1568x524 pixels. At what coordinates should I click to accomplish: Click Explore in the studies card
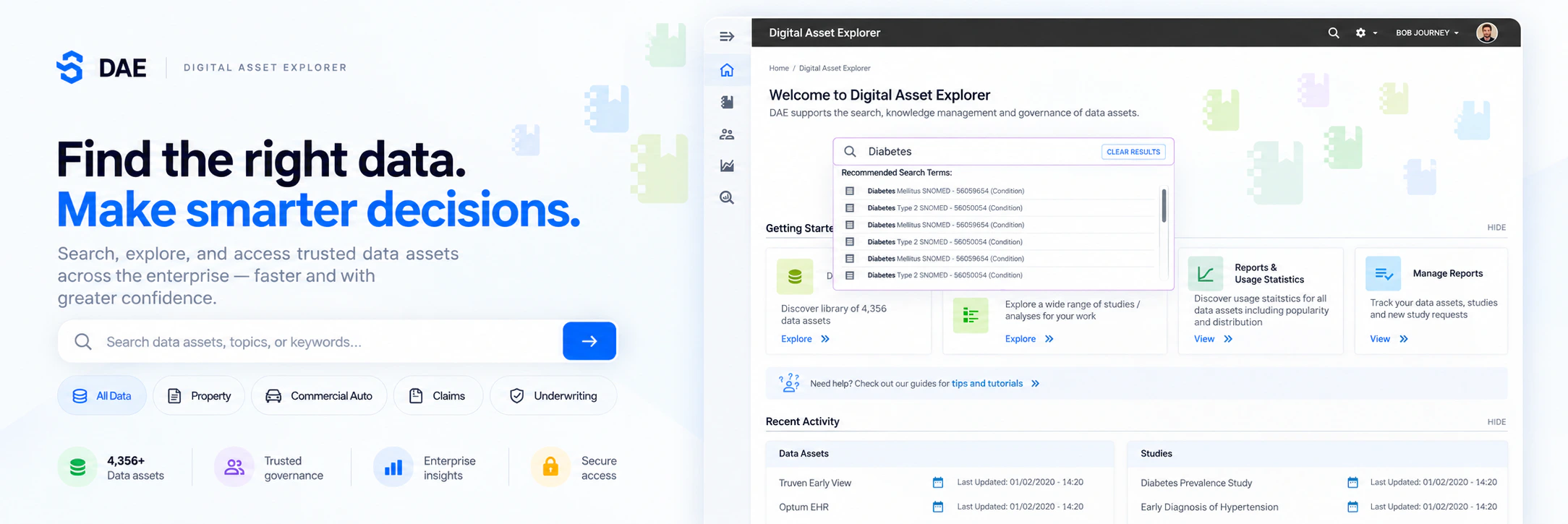(1029, 339)
